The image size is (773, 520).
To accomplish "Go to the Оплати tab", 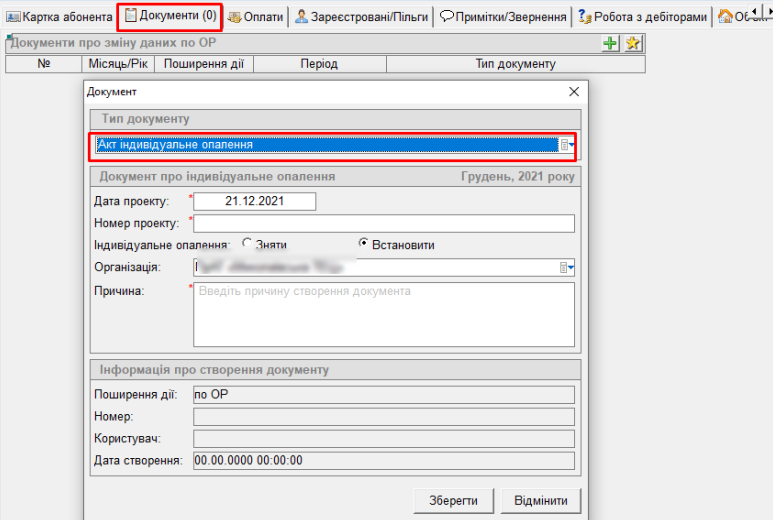I will (256, 17).
